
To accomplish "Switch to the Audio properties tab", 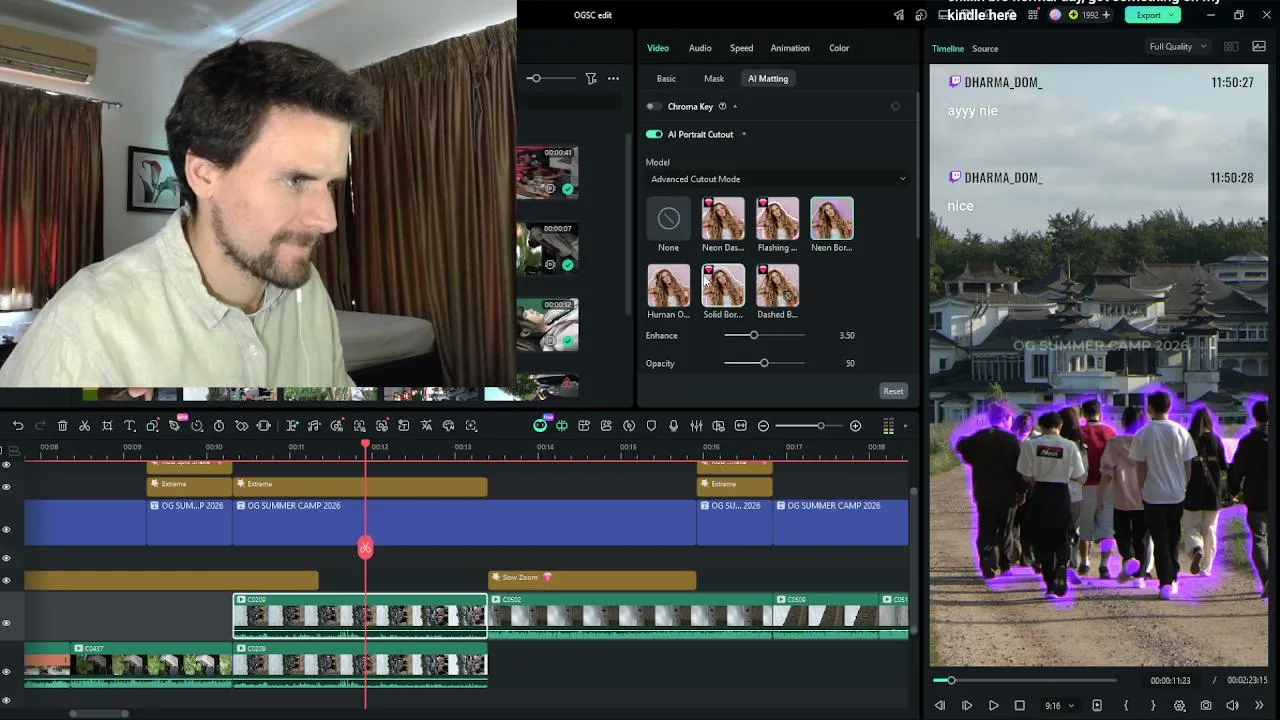I will click(x=700, y=48).
